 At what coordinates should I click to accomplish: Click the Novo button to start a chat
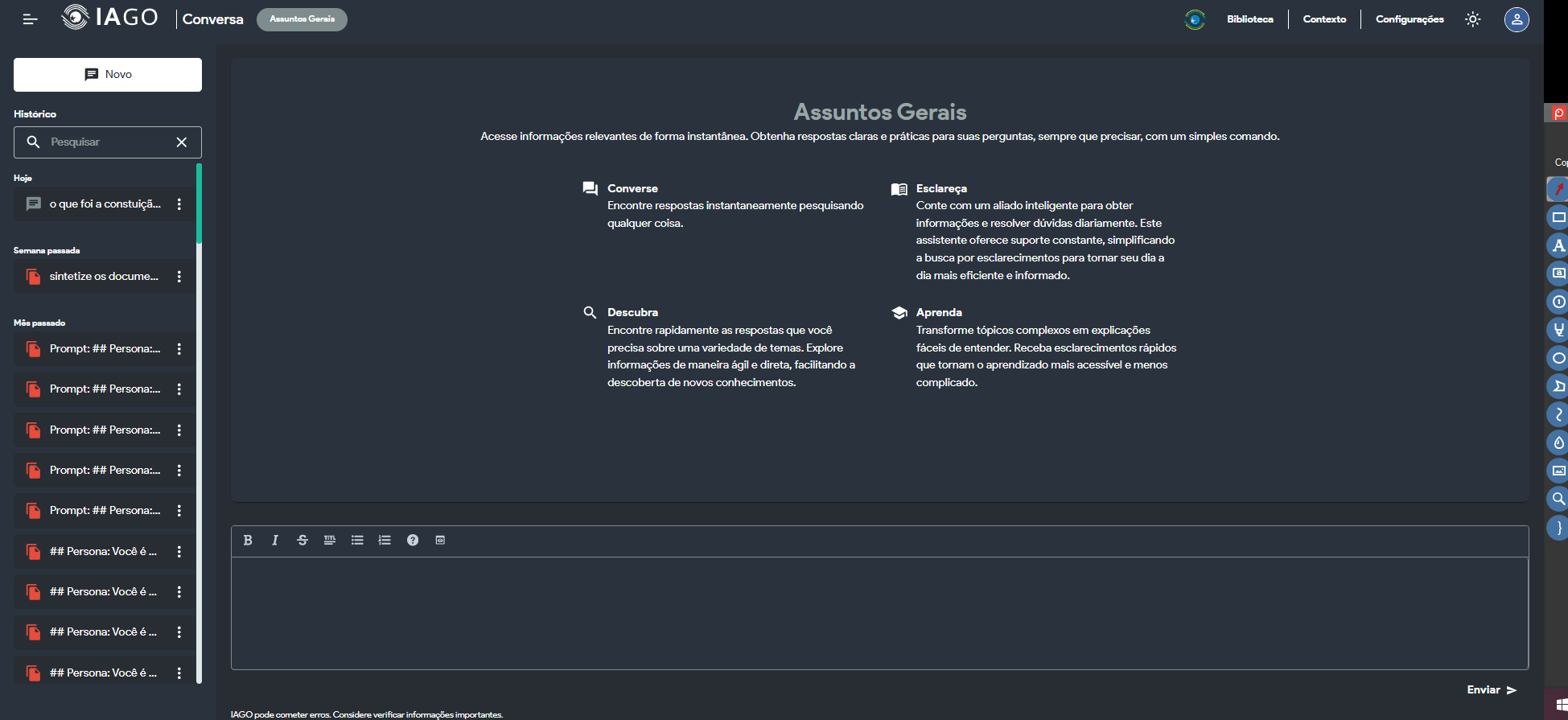(x=108, y=75)
